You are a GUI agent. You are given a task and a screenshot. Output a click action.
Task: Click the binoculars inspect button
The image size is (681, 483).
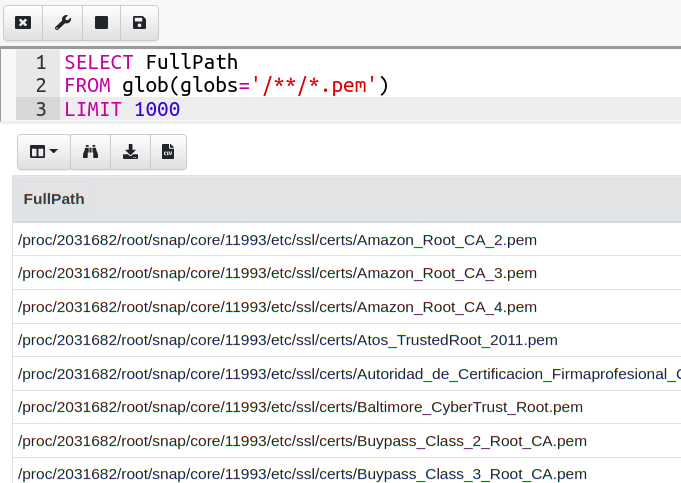coord(90,152)
